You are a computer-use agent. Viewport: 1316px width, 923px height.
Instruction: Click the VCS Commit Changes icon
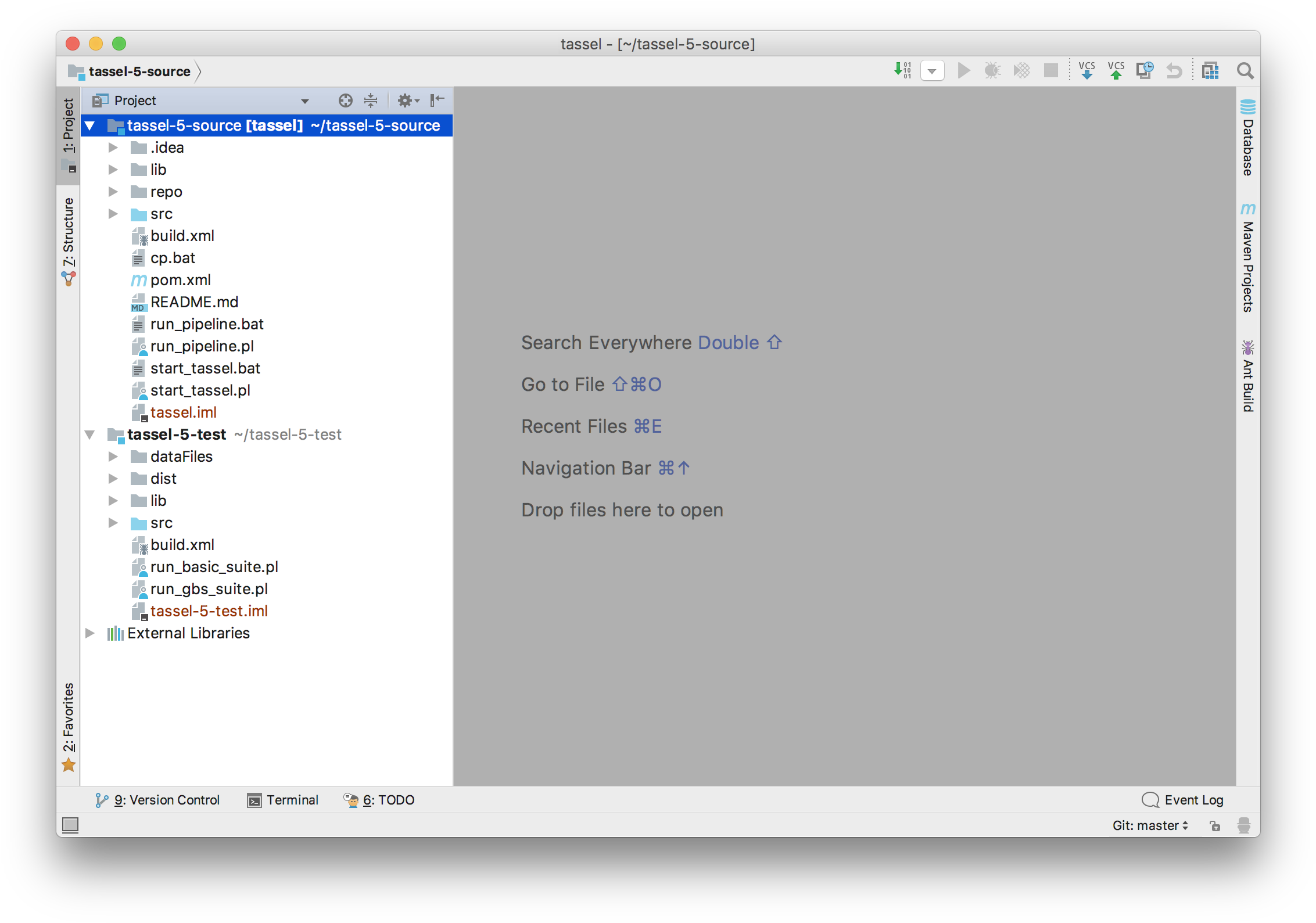coord(1116,71)
